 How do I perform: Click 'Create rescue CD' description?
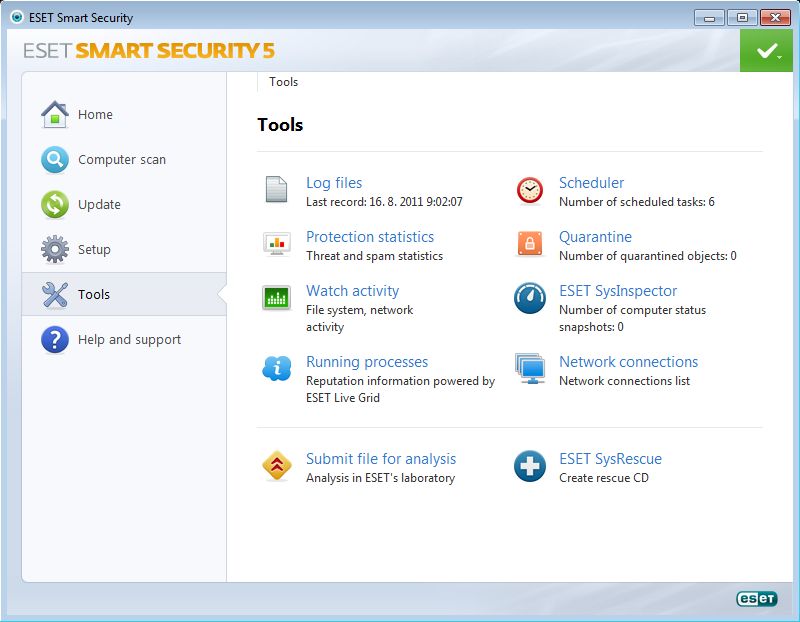(x=604, y=478)
